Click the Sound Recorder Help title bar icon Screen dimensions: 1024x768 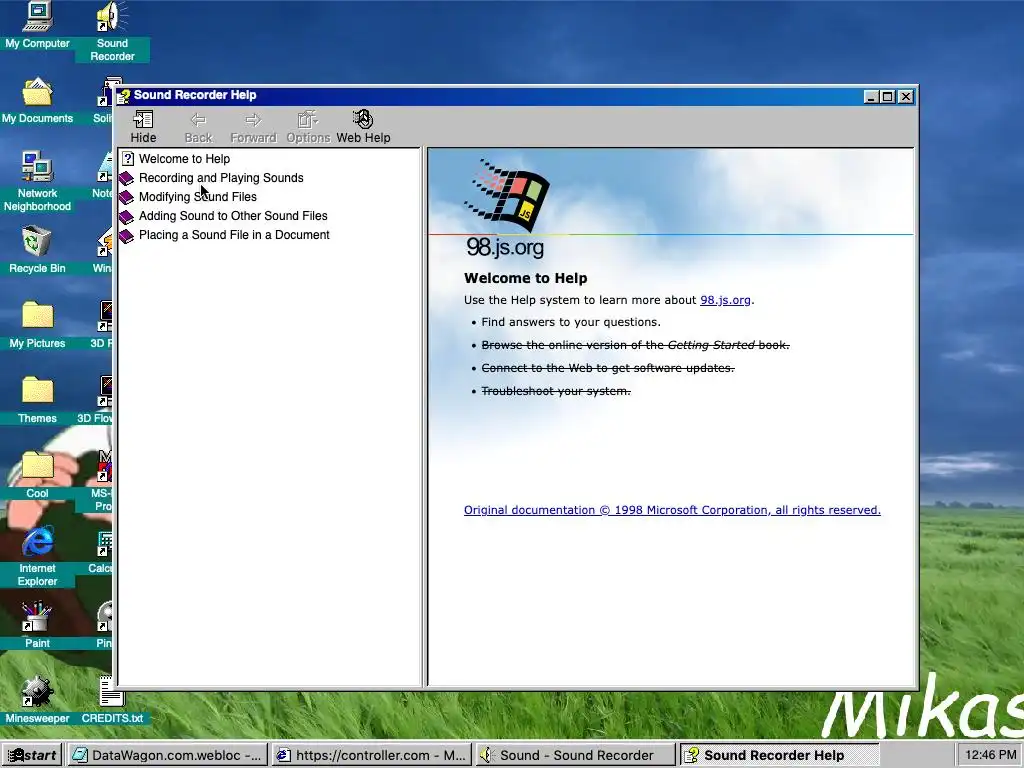[x=123, y=96]
